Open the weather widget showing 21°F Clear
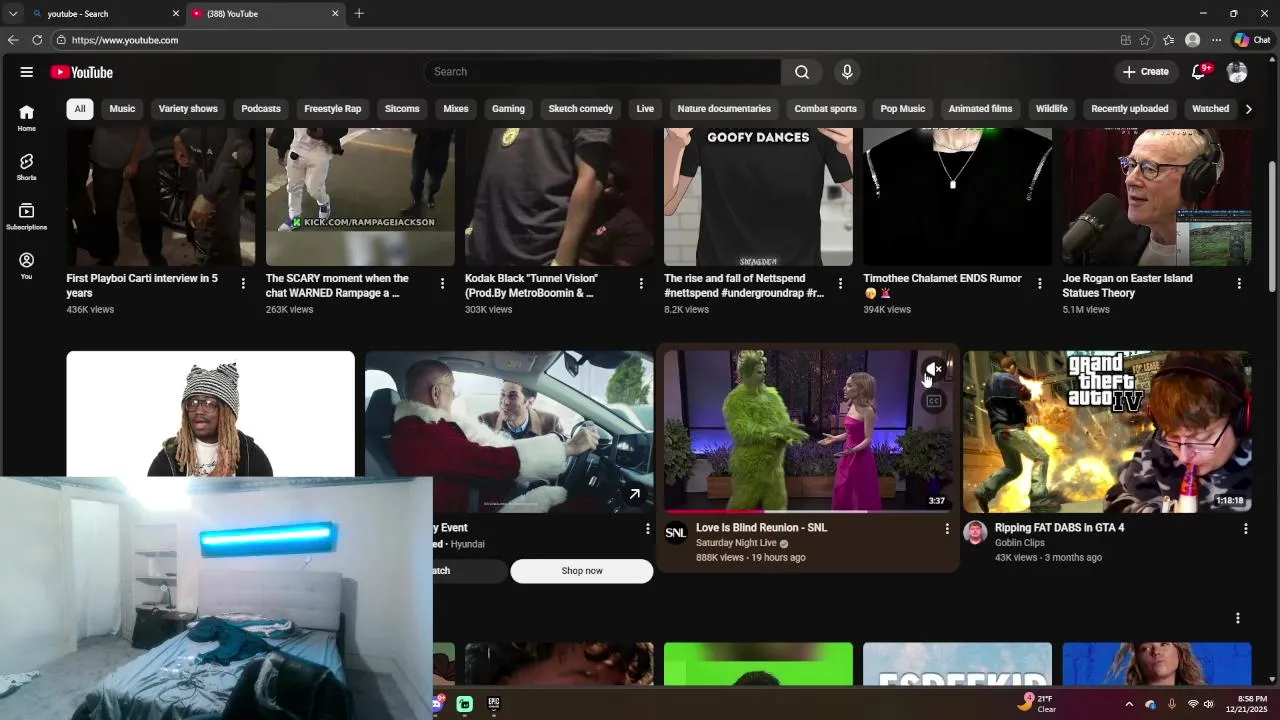The image size is (1280, 720). [x=1037, y=703]
